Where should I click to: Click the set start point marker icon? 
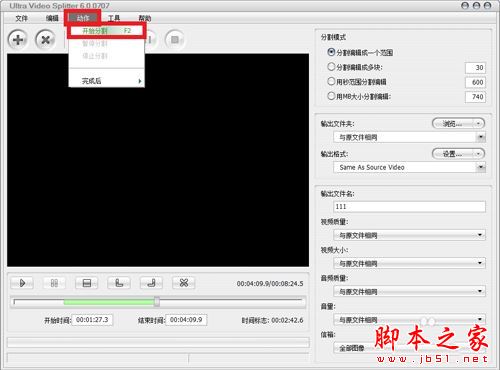pyautogui.click(x=119, y=283)
